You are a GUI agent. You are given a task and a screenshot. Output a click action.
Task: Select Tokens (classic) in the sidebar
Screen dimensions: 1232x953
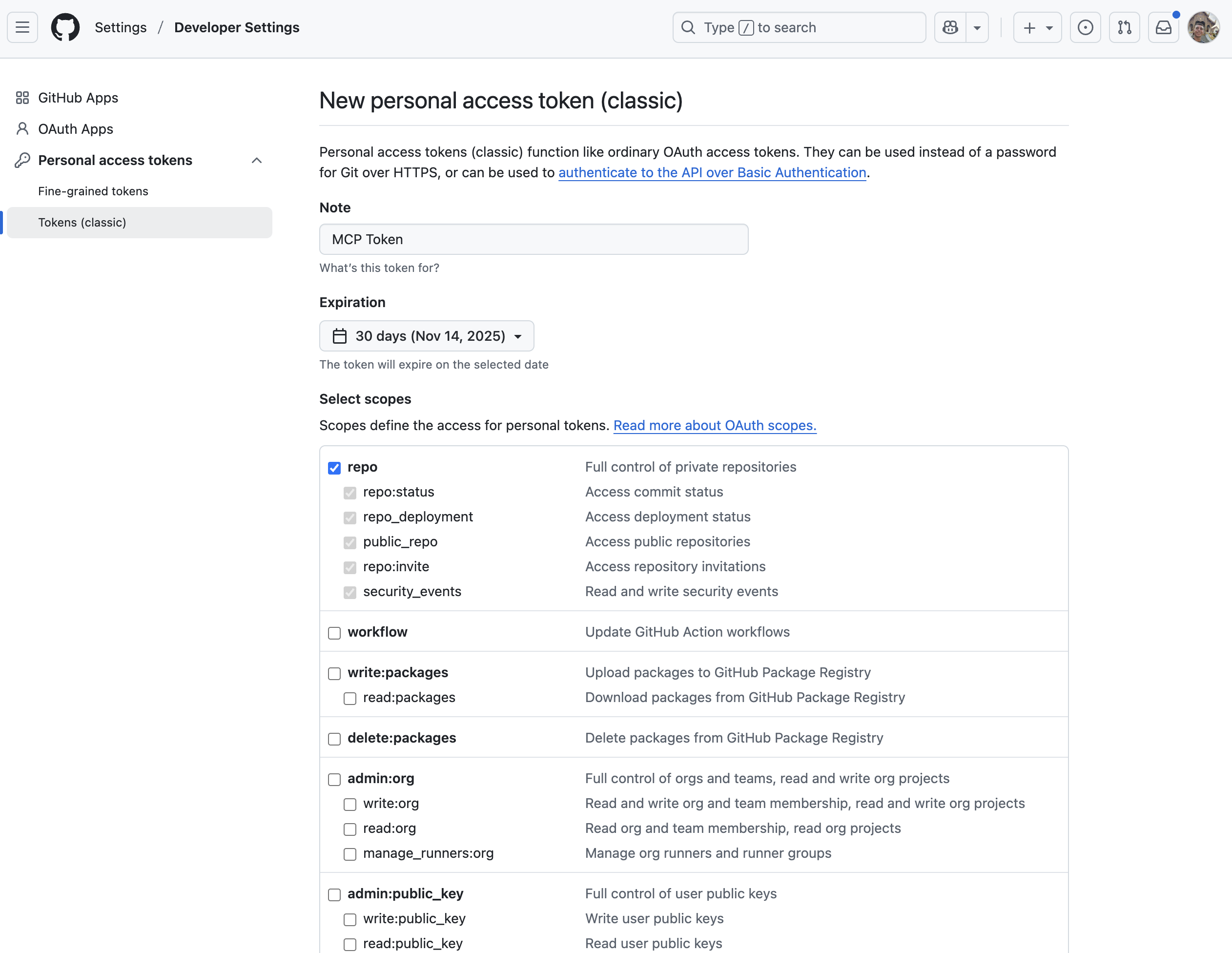[82, 222]
